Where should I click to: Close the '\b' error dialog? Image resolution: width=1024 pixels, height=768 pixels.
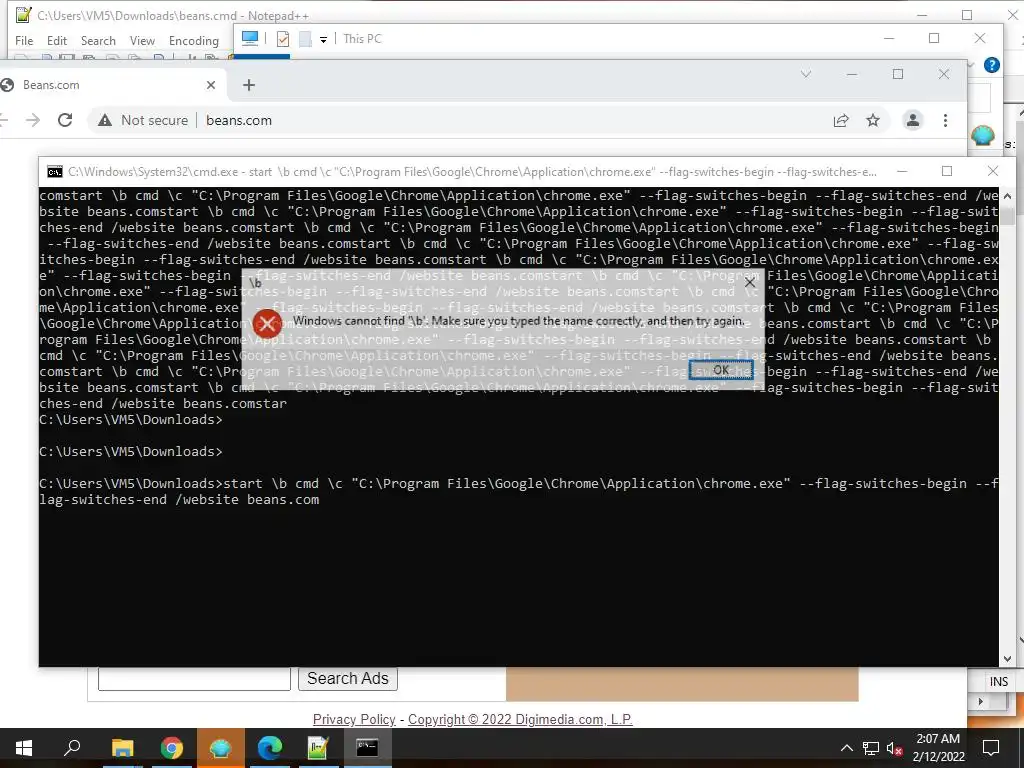tap(750, 283)
